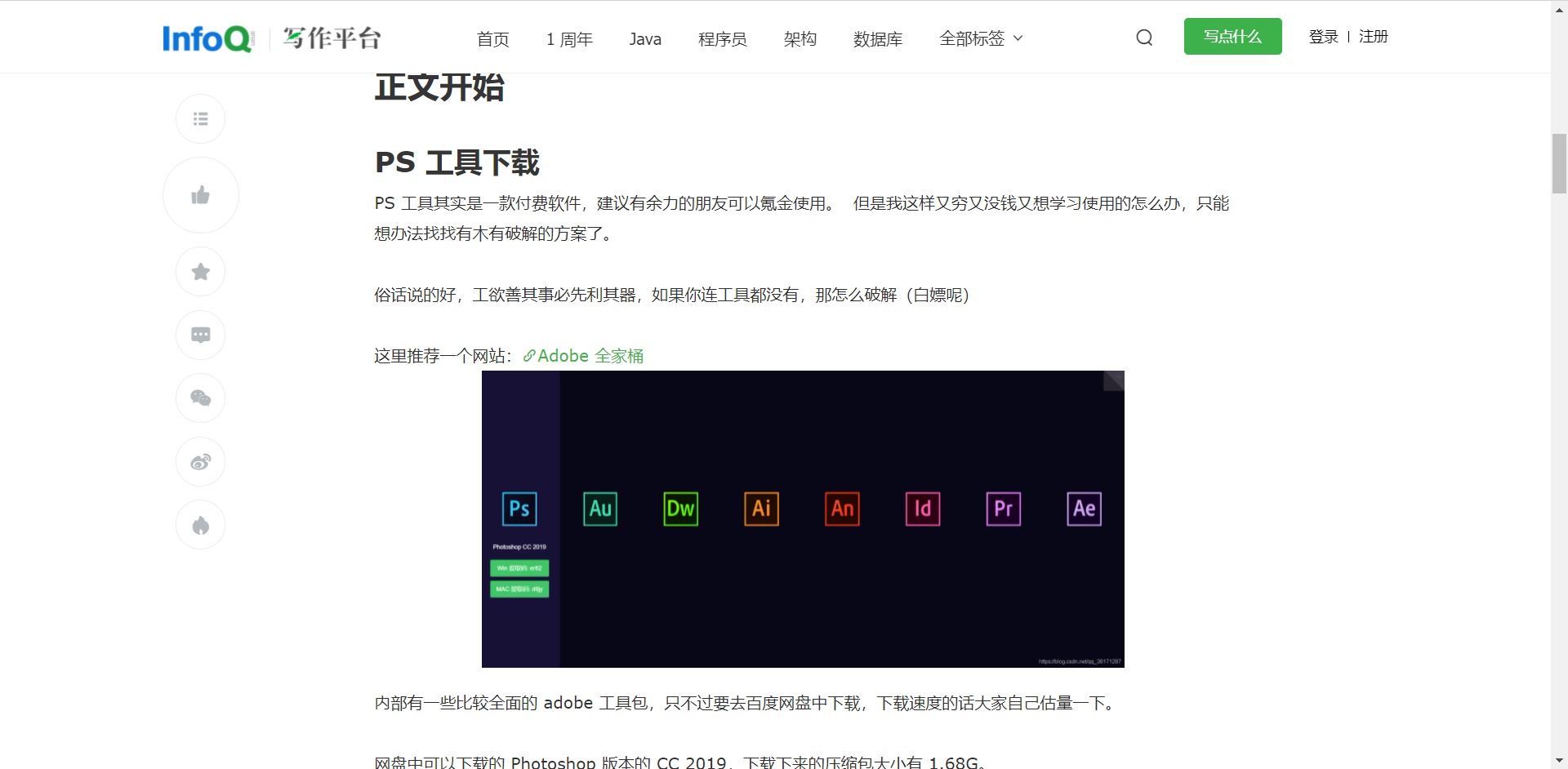The height and width of the screenshot is (769, 1568).
Task: Open the Adobe 全家桶 link
Action: [x=583, y=356]
